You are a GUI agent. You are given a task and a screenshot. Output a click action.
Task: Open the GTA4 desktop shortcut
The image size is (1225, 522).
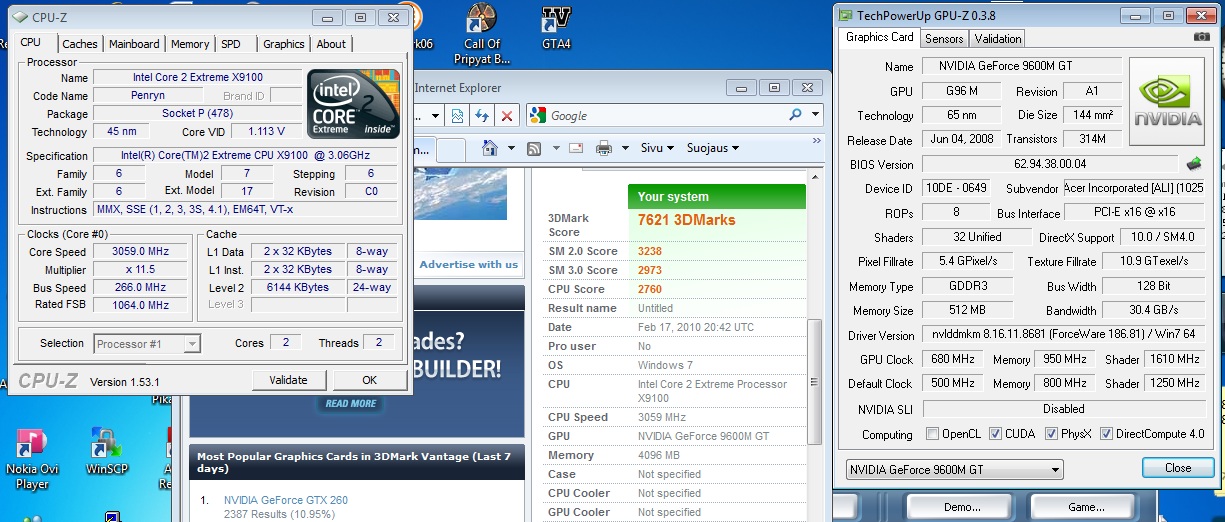click(556, 28)
